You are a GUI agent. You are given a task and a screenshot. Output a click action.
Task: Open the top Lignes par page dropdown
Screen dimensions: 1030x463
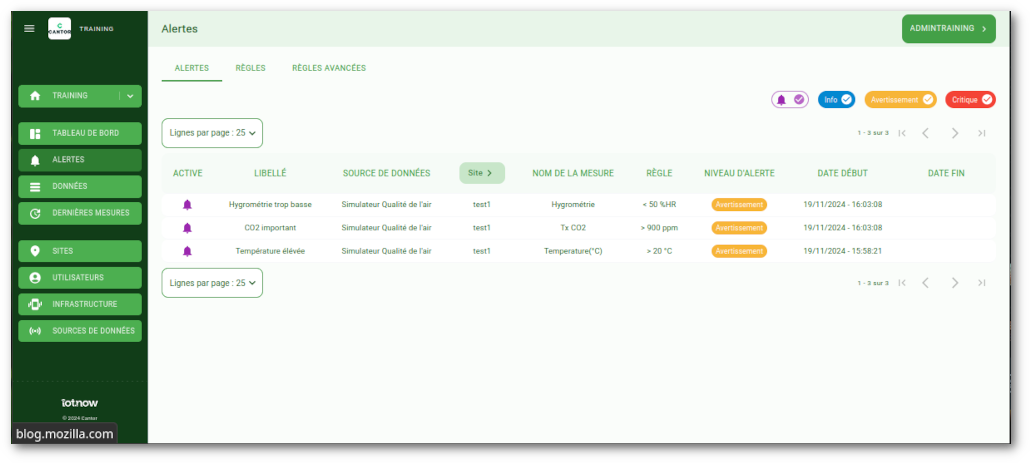pyautogui.click(x=212, y=132)
